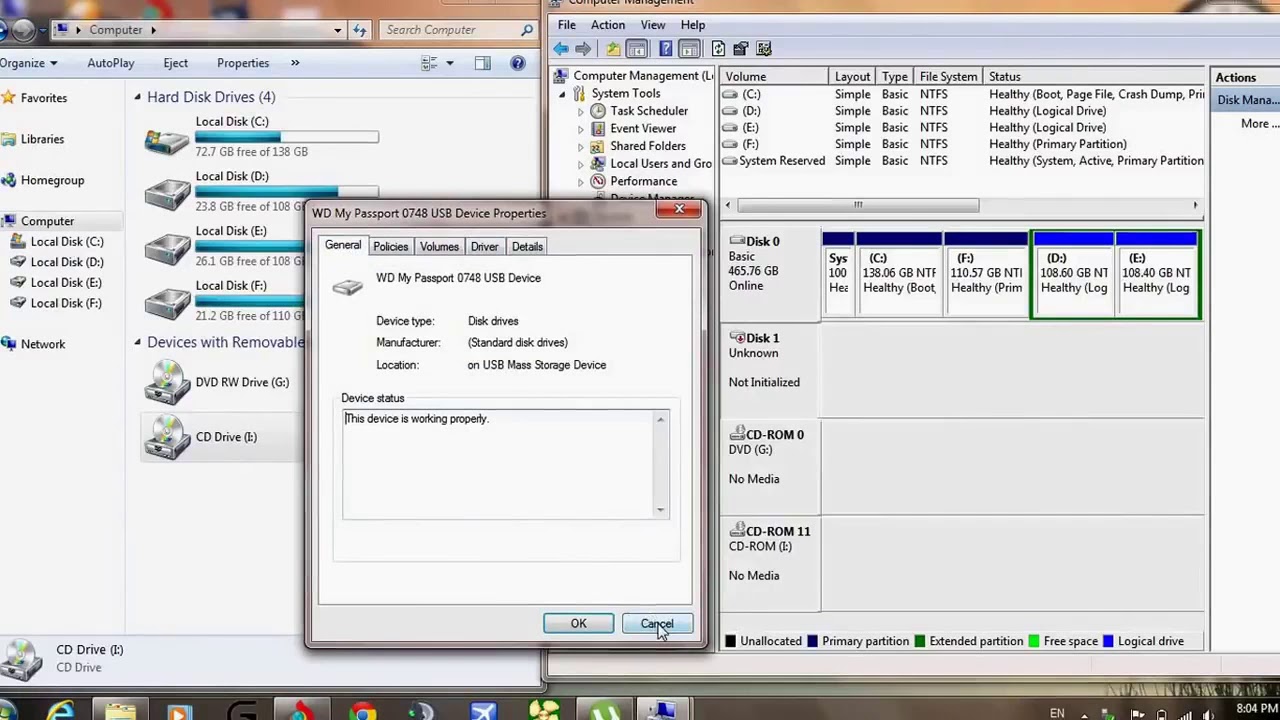The width and height of the screenshot is (1280, 720).
Task: Open the File menu in Computer Management
Action: pyautogui.click(x=566, y=25)
